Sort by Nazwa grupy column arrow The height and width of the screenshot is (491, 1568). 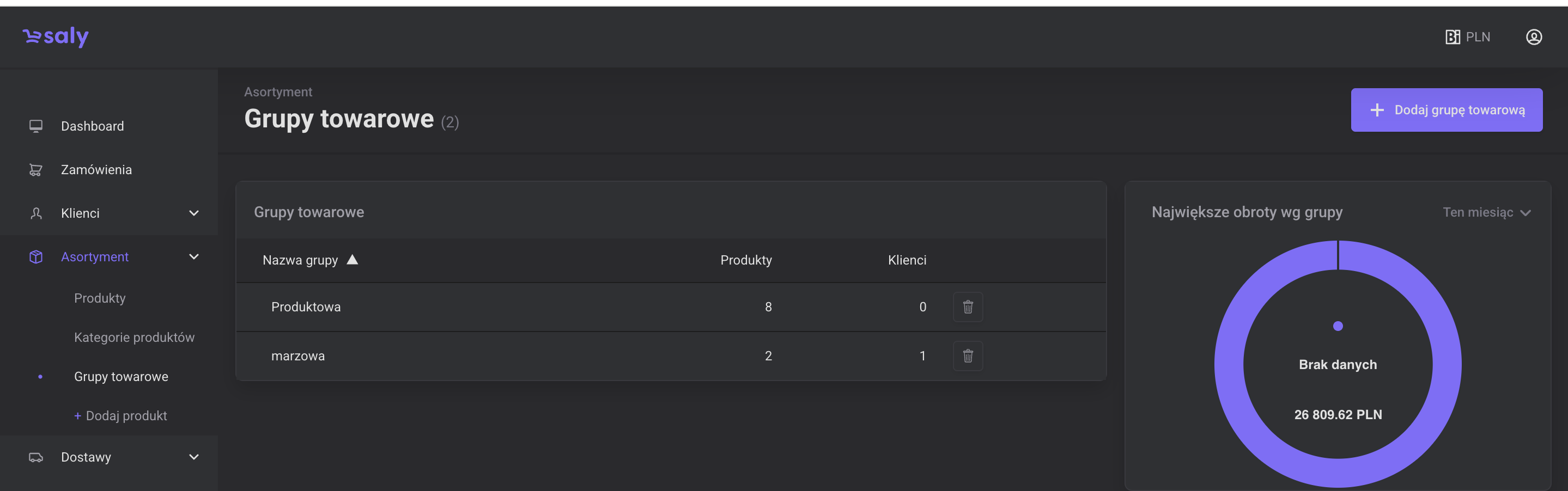(352, 260)
